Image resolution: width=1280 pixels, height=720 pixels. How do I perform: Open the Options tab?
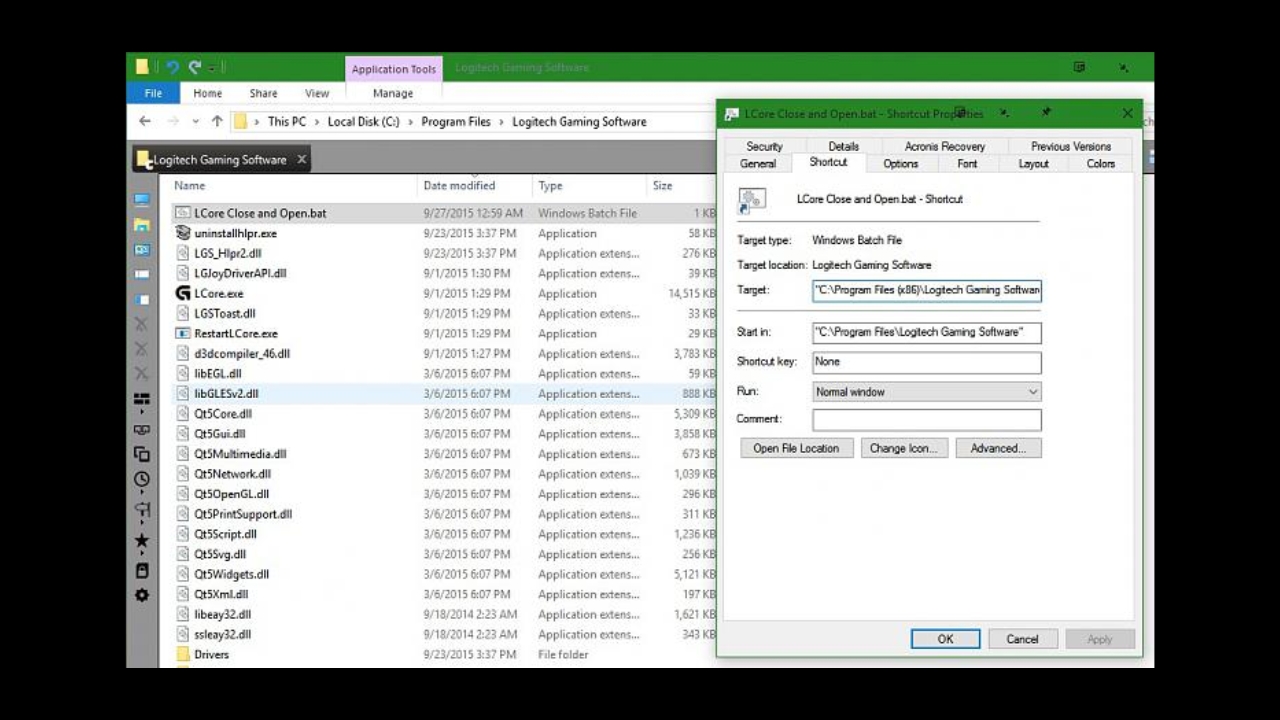(x=900, y=163)
